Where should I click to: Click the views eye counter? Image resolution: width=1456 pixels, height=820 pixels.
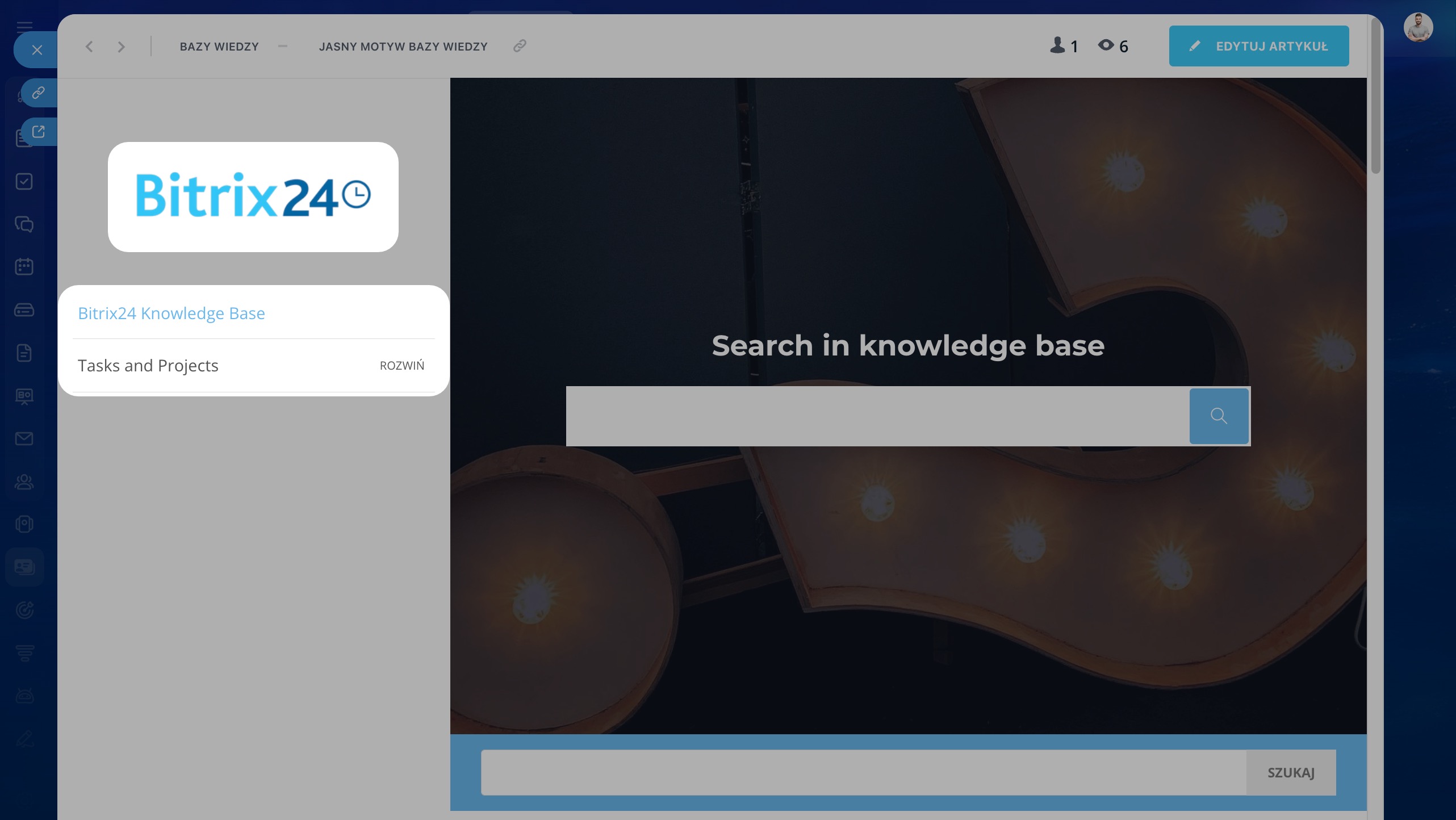(1113, 46)
